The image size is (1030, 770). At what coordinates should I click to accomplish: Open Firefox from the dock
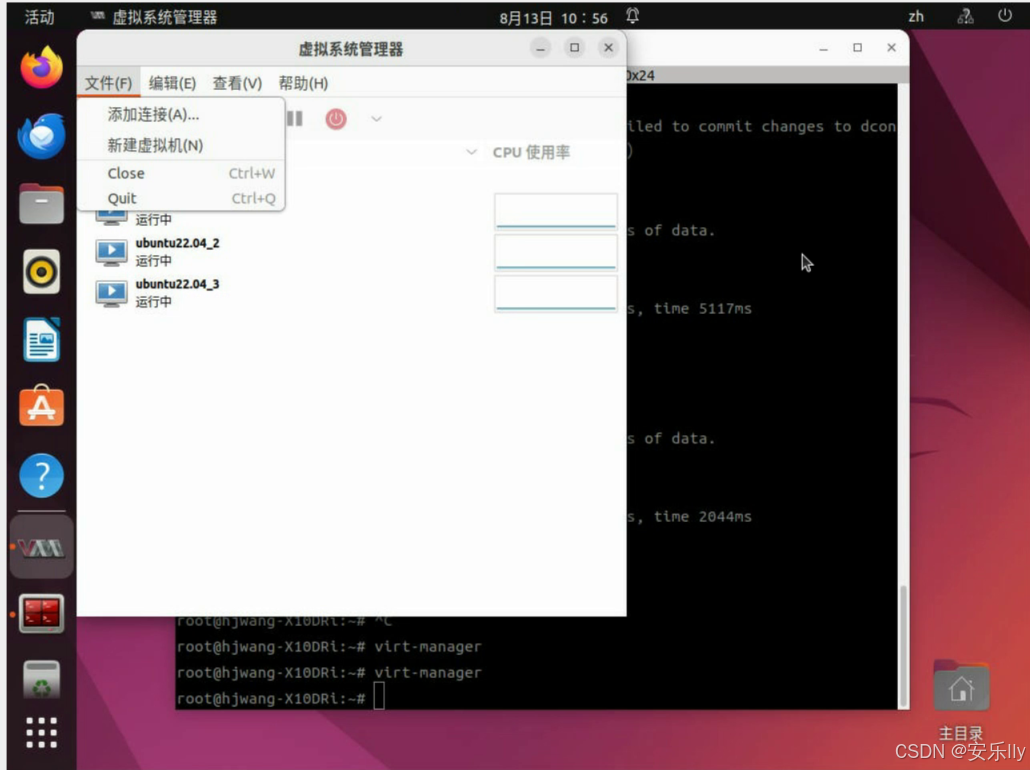point(41,67)
